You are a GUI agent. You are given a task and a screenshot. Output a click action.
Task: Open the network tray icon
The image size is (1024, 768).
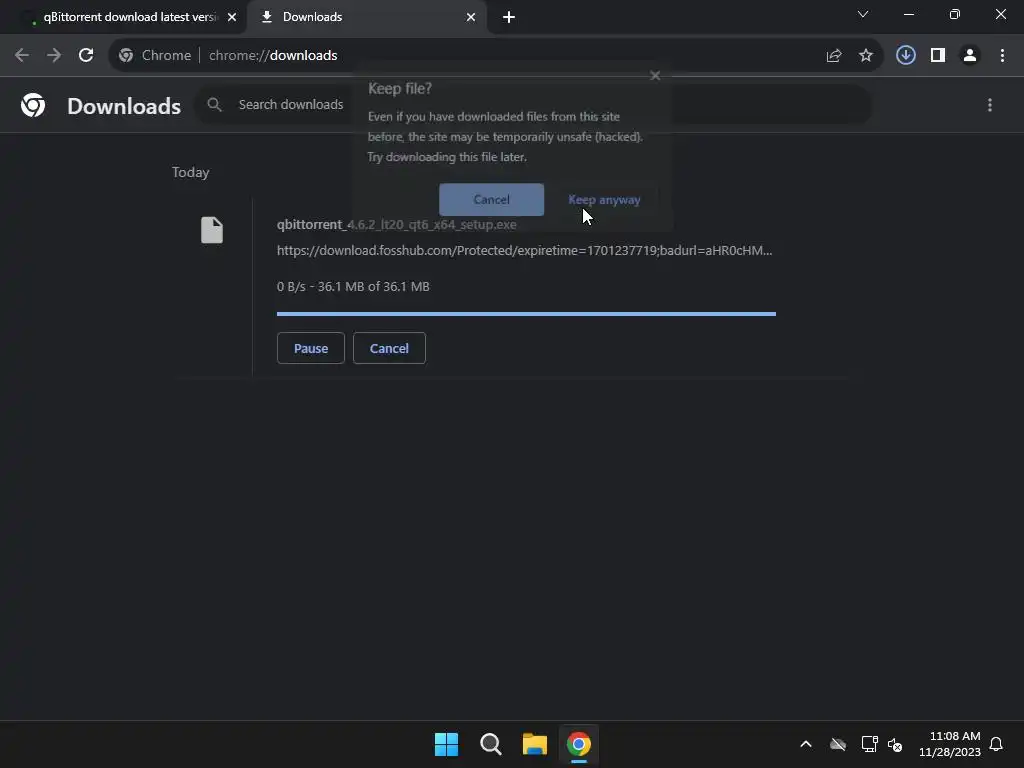pyautogui.click(x=869, y=744)
